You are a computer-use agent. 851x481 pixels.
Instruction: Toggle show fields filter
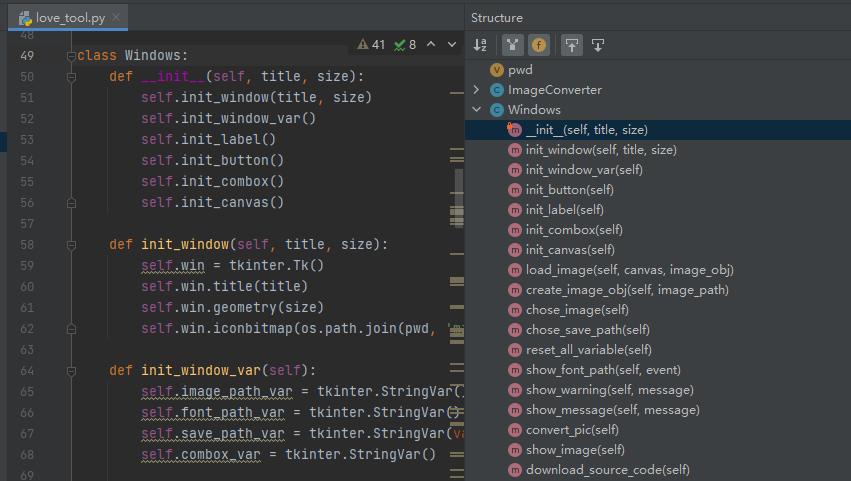click(x=538, y=45)
